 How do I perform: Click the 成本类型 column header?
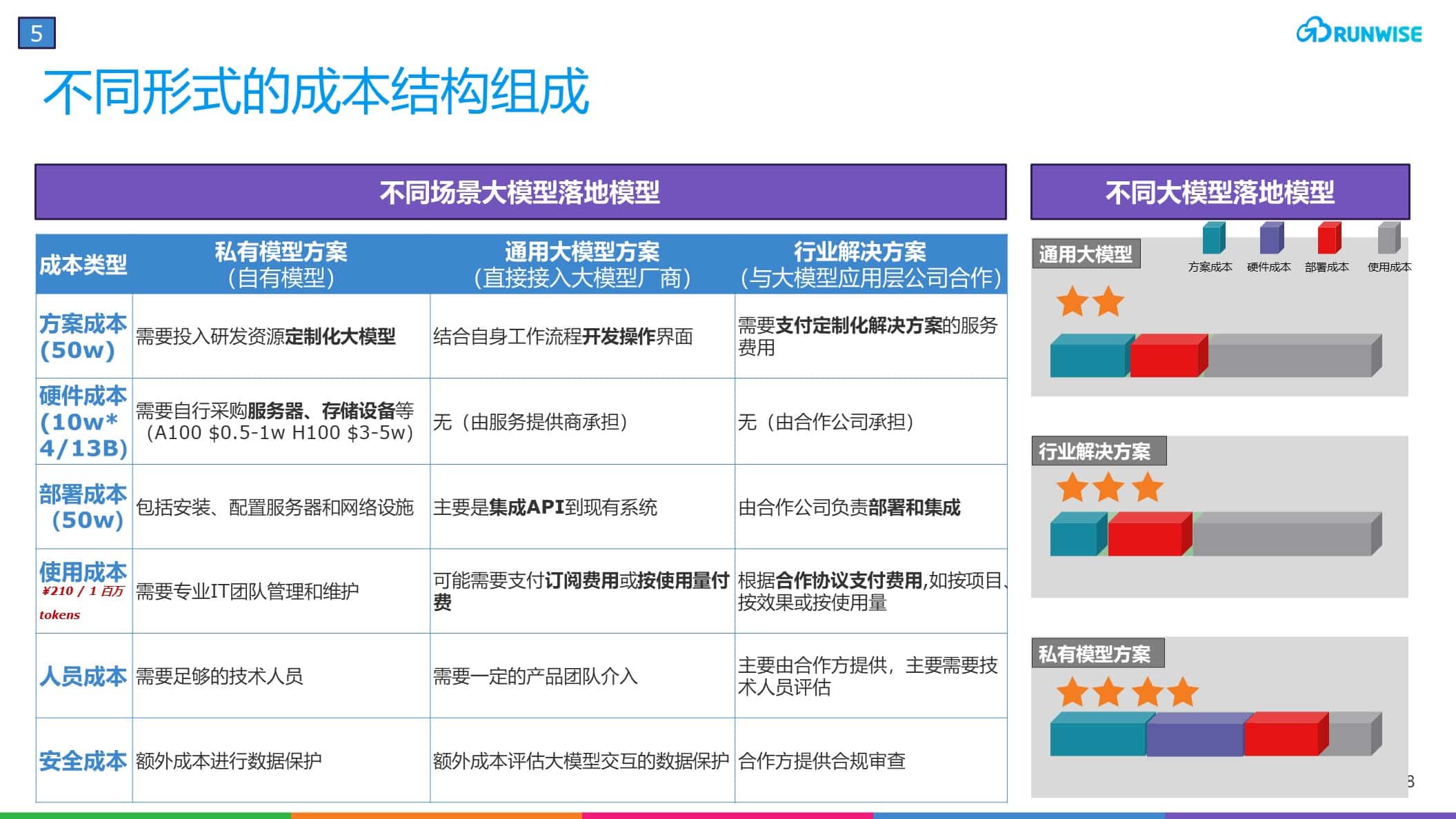coord(83,264)
